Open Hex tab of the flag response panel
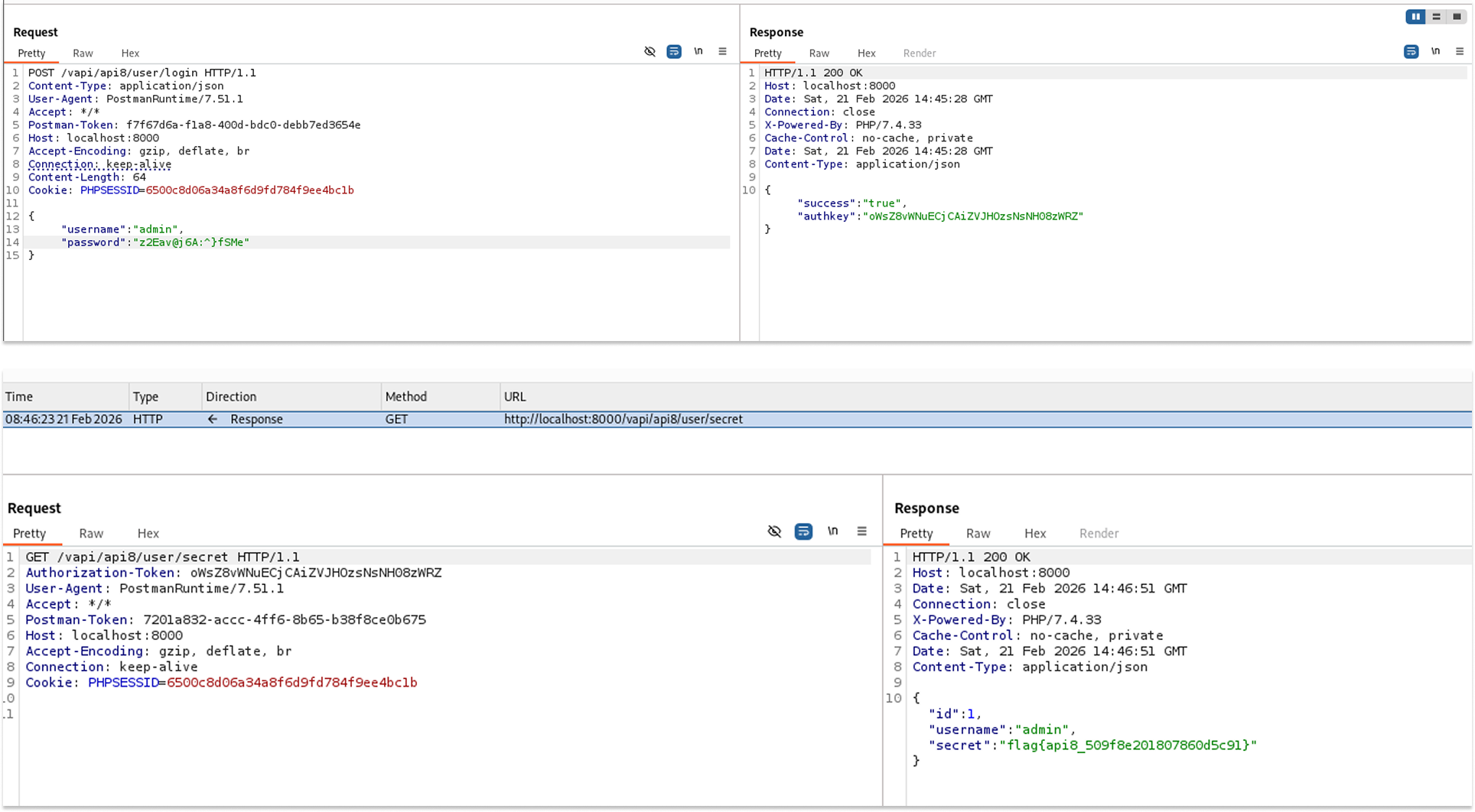 click(x=1034, y=533)
